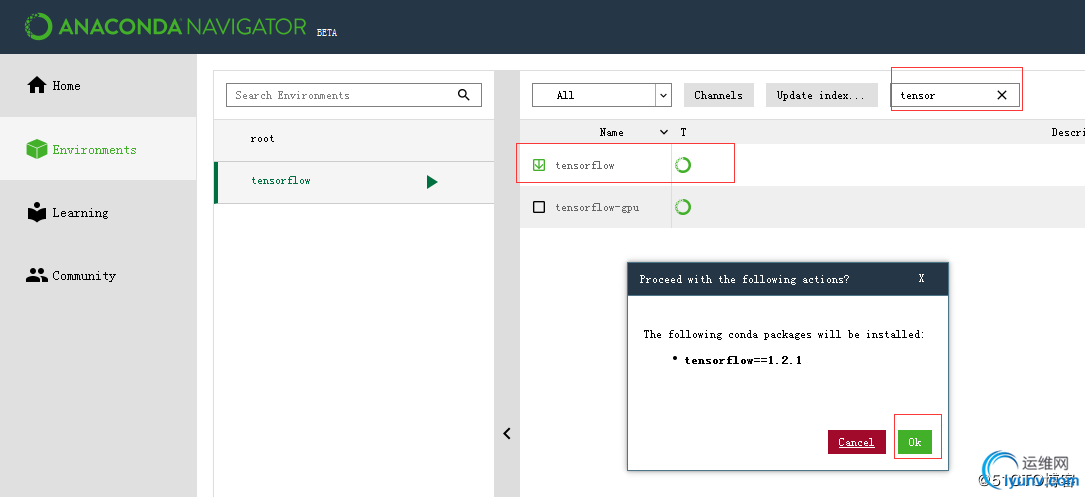Viewport: 1085px width, 497px height.
Task: Close the Proceed dialog with X
Action: (921, 278)
